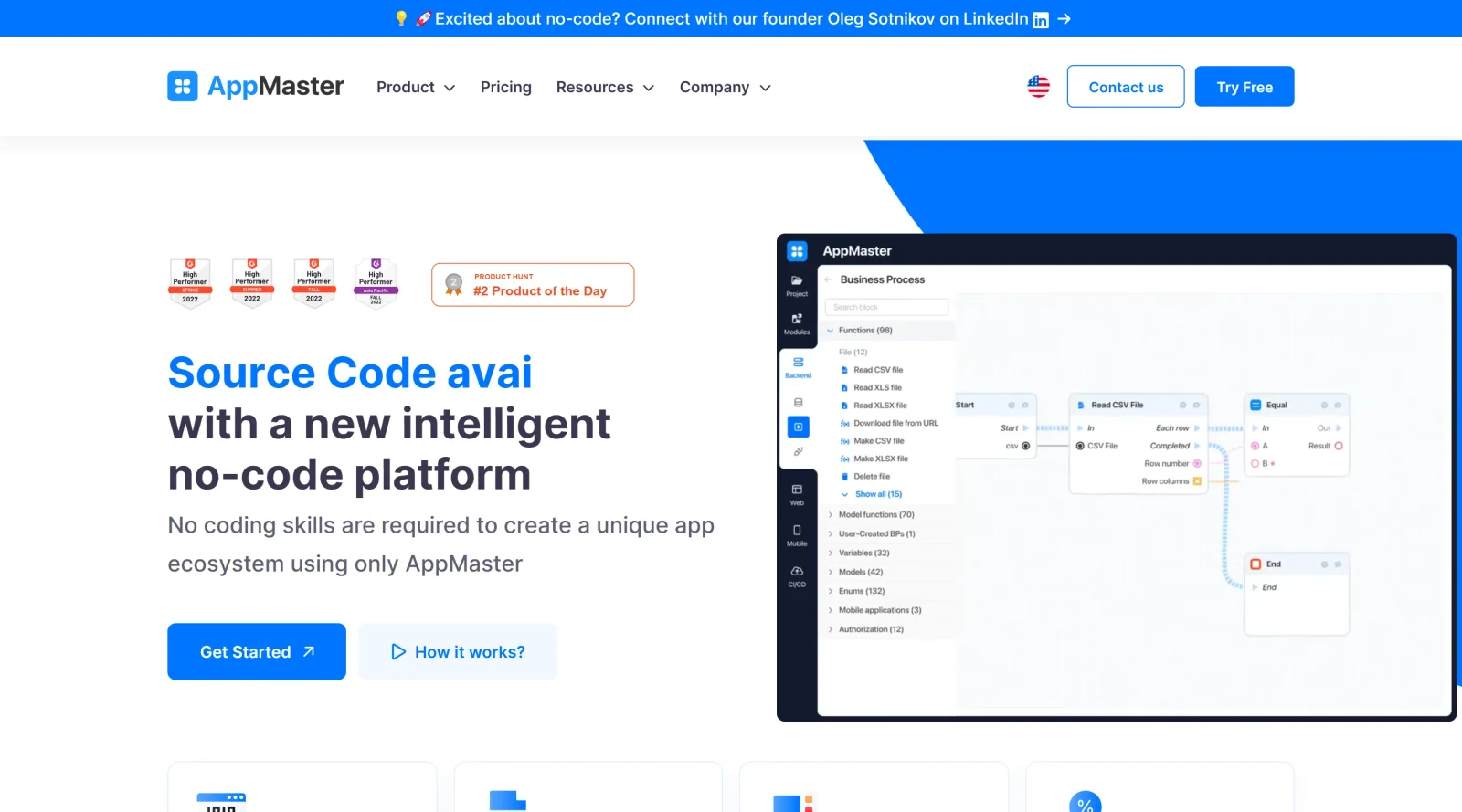The image size is (1462, 812).
Task: Follow the arrow icon in the top banner
Action: [1064, 18]
